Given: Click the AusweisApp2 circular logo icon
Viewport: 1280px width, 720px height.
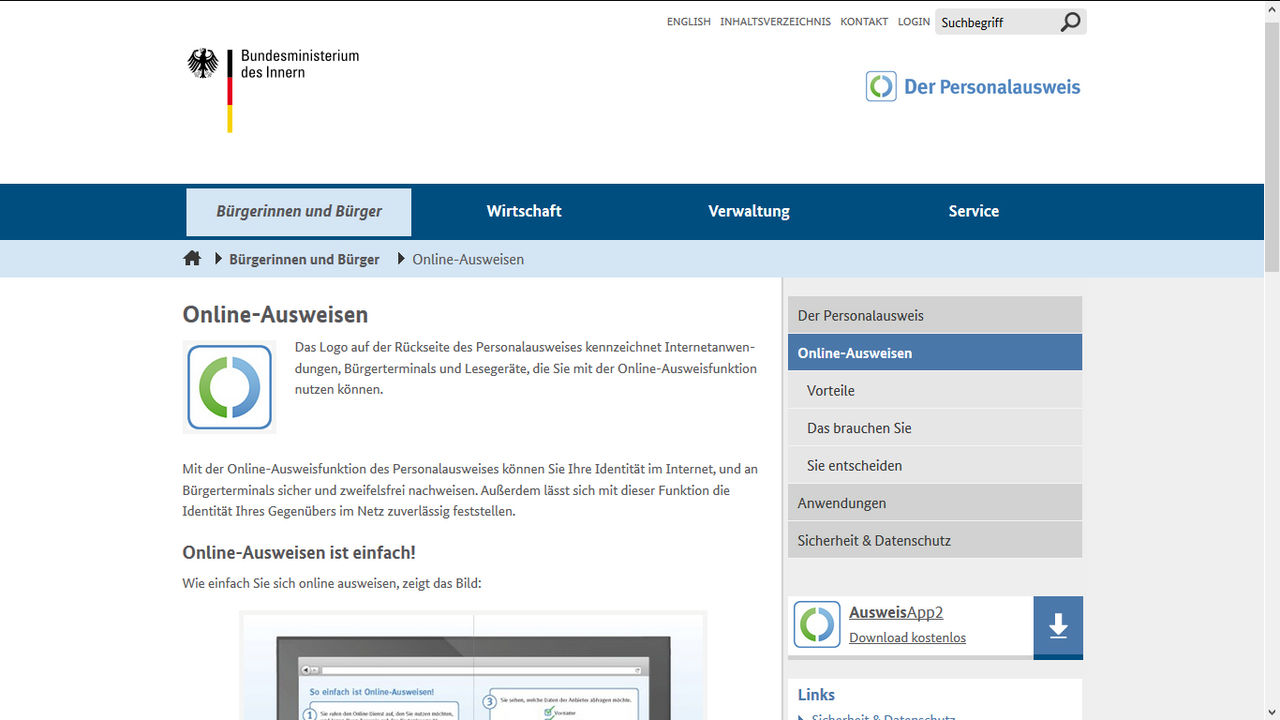Looking at the screenshot, I should 817,625.
